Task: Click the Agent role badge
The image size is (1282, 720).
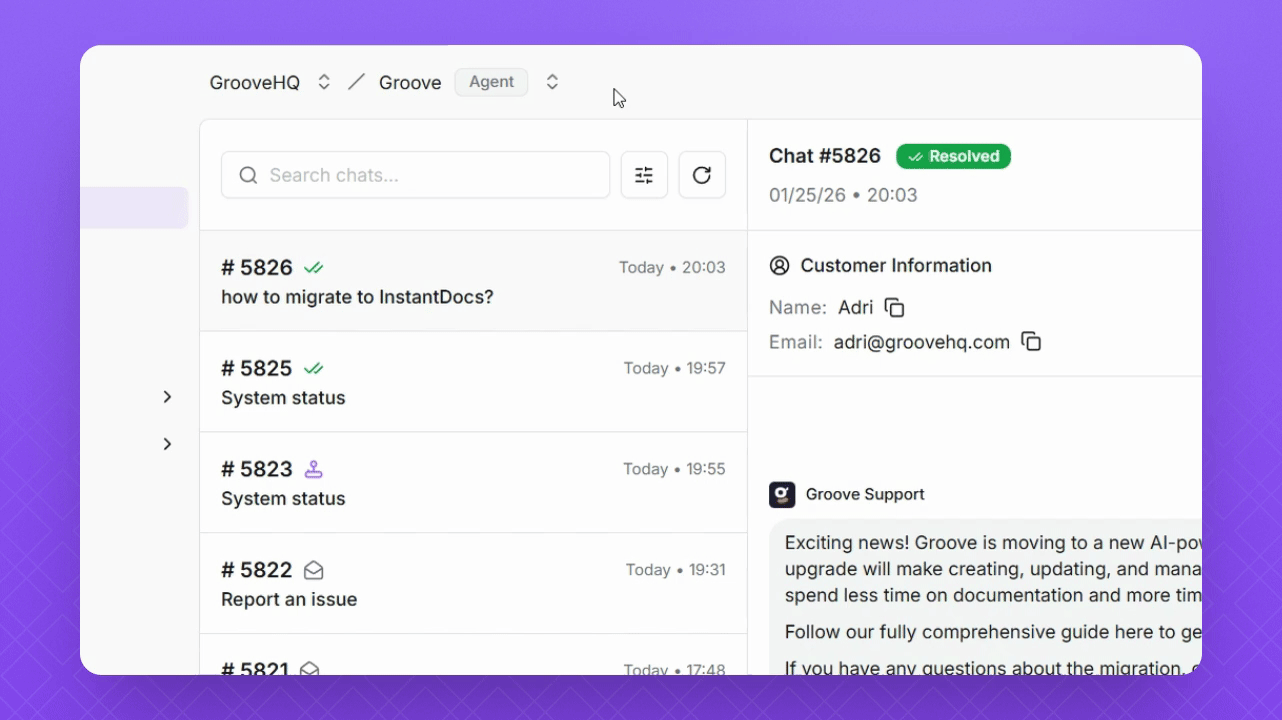Action: click(492, 82)
